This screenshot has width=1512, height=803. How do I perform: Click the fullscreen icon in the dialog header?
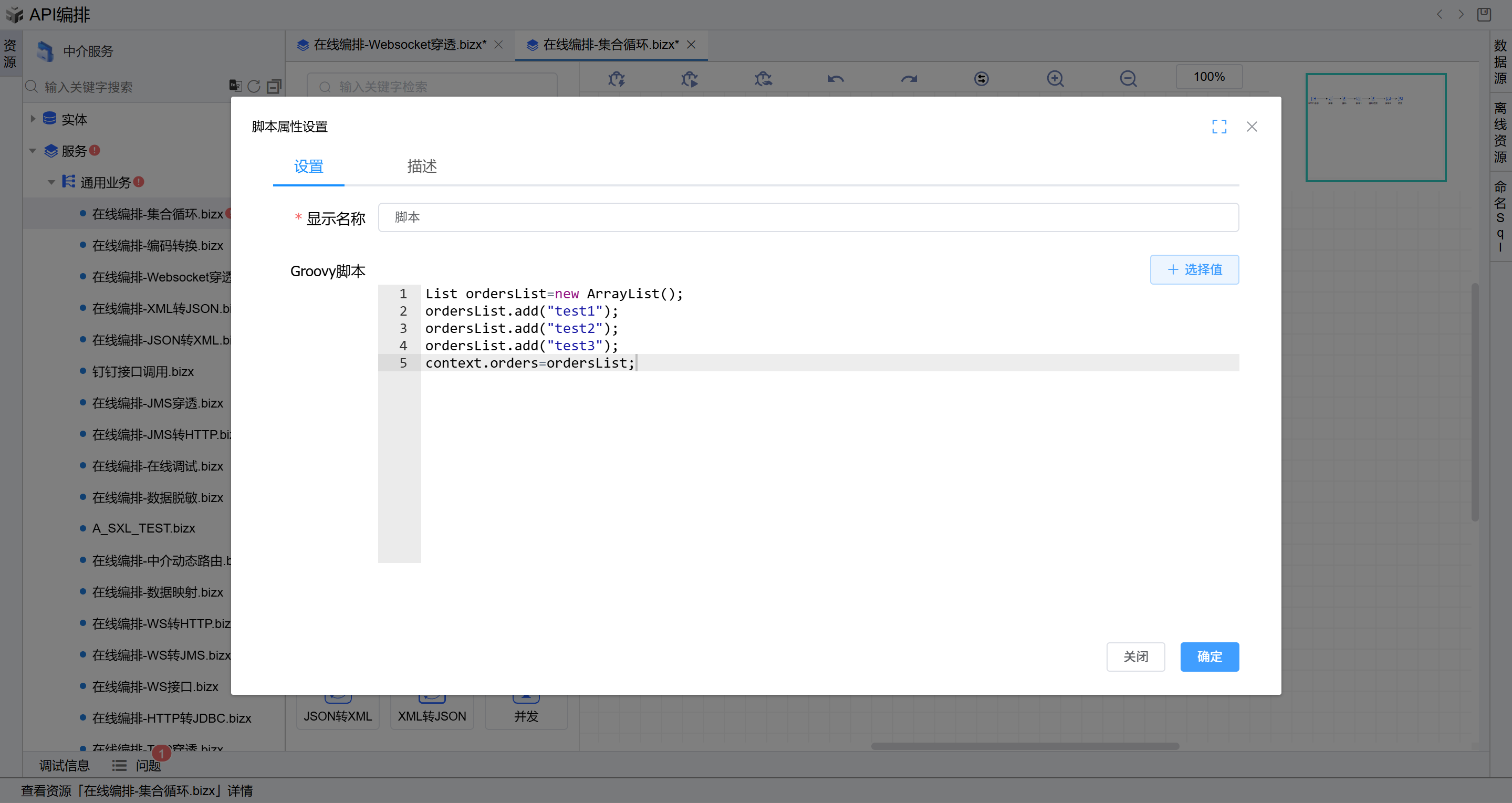point(1219,126)
